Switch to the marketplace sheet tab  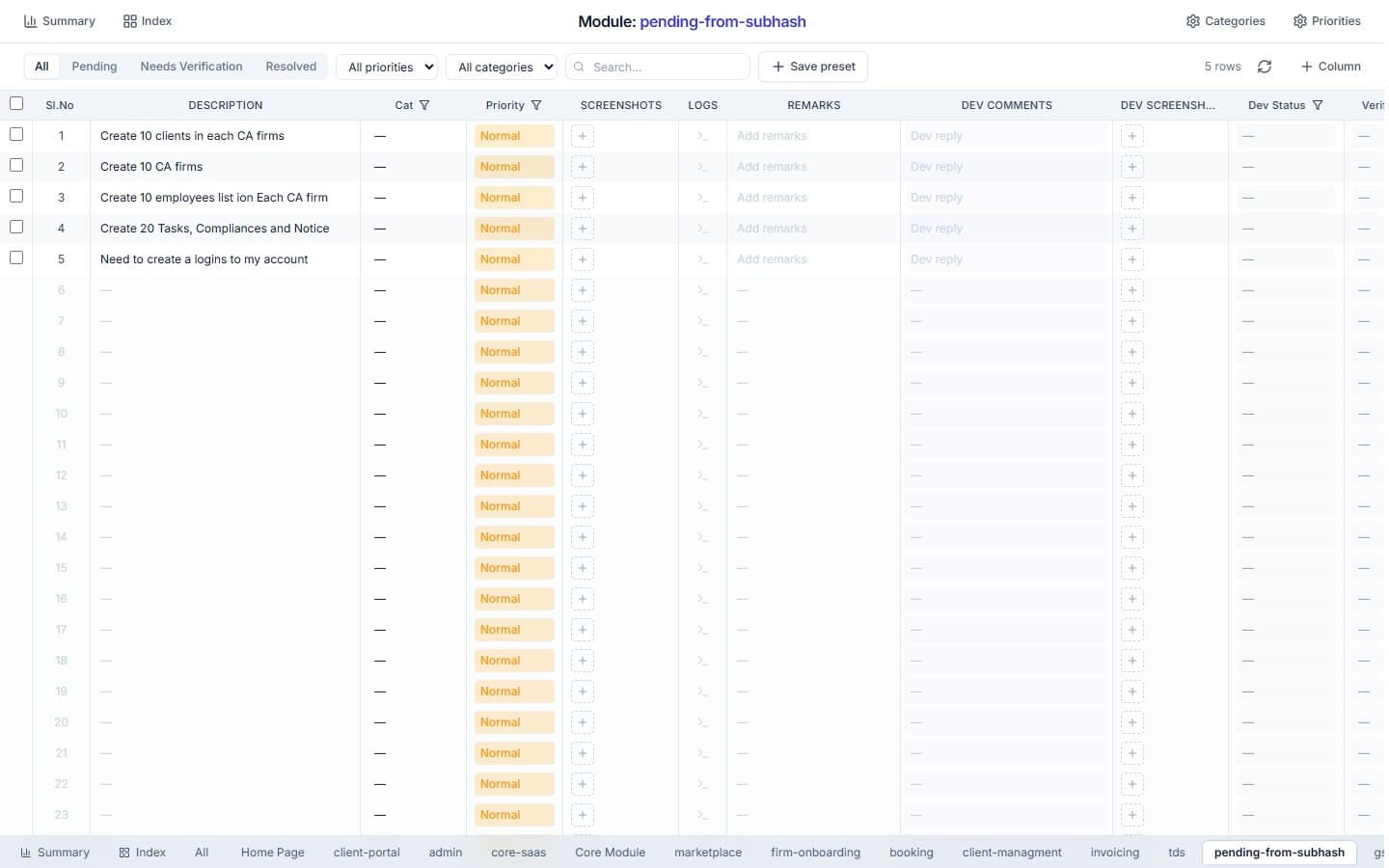click(708, 853)
